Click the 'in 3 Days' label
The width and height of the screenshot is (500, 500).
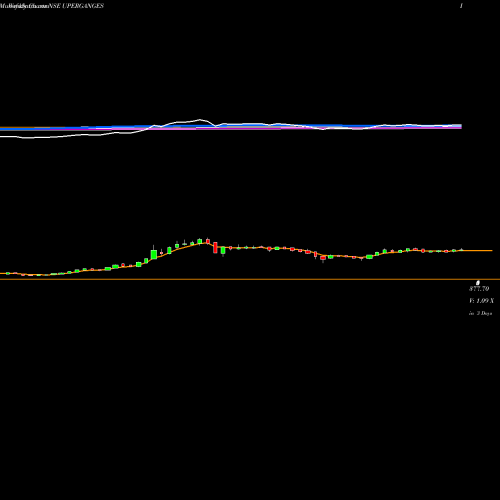point(480,313)
